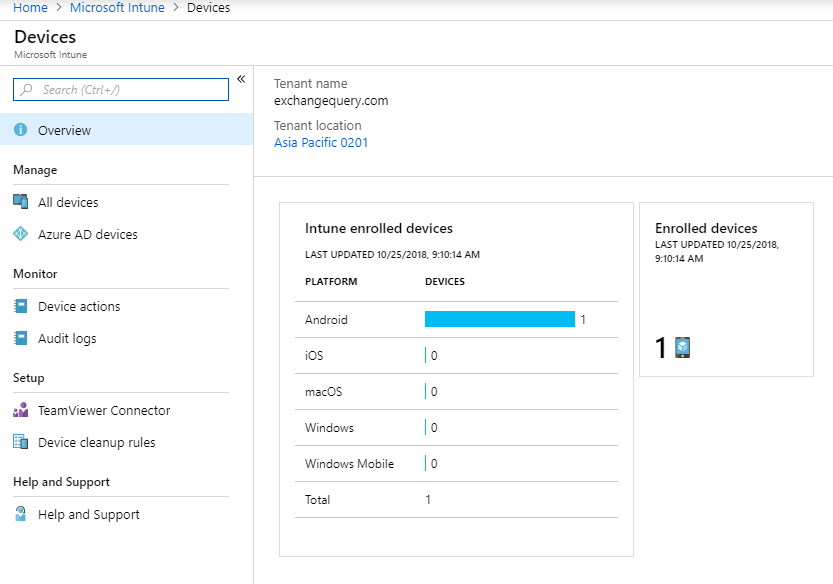Select All devices menu item

tap(68, 202)
